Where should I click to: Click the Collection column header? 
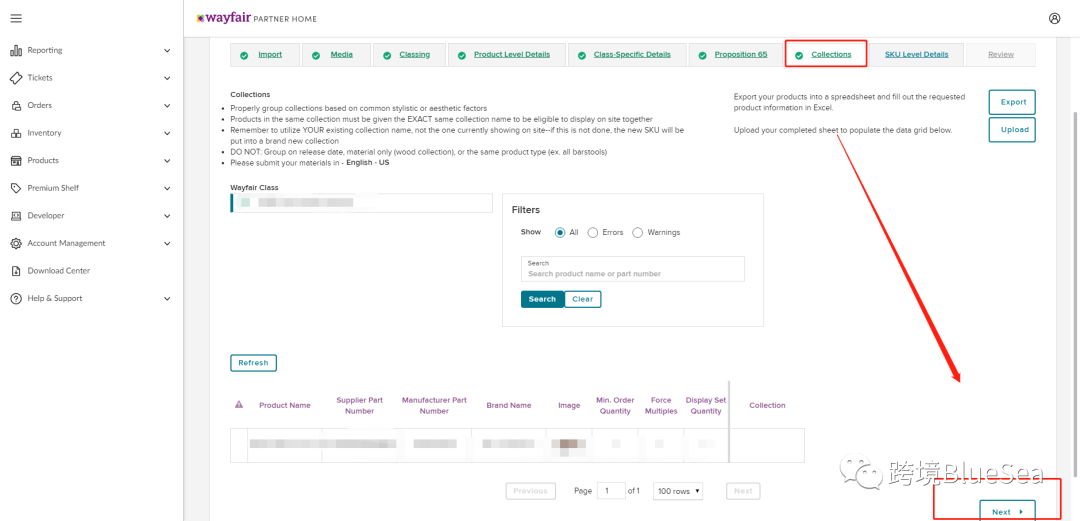click(x=767, y=405)
